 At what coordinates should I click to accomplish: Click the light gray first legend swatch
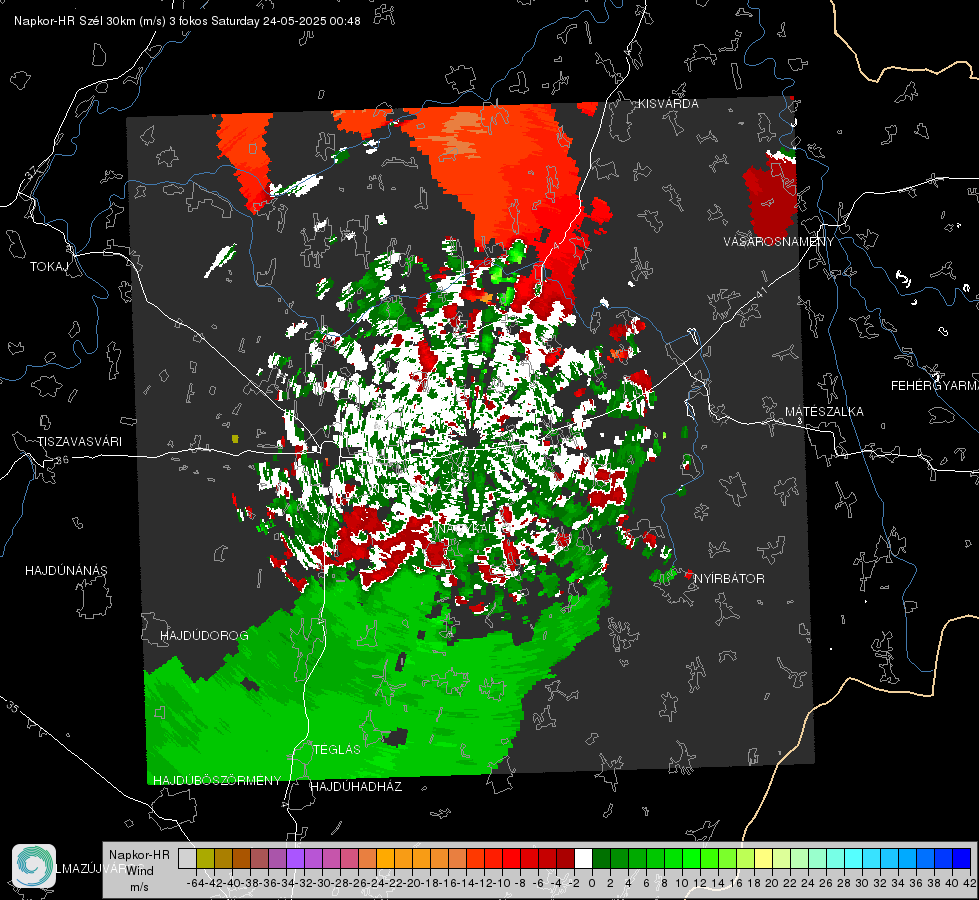pyautogui.click(x=187, y=859)
